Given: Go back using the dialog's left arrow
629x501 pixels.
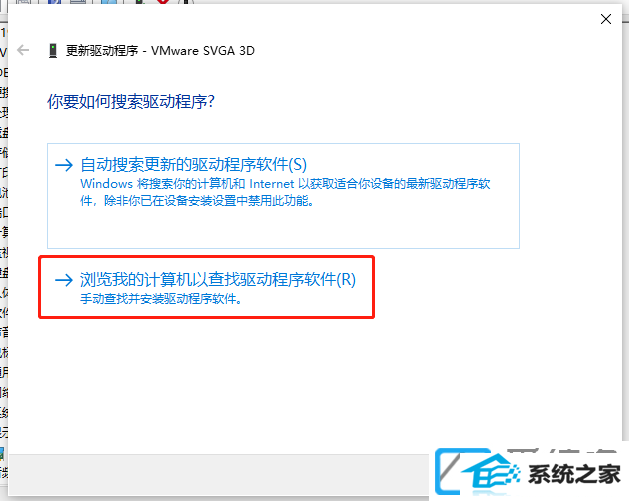Looking at the screenshot, I should [x=23, y=50].
